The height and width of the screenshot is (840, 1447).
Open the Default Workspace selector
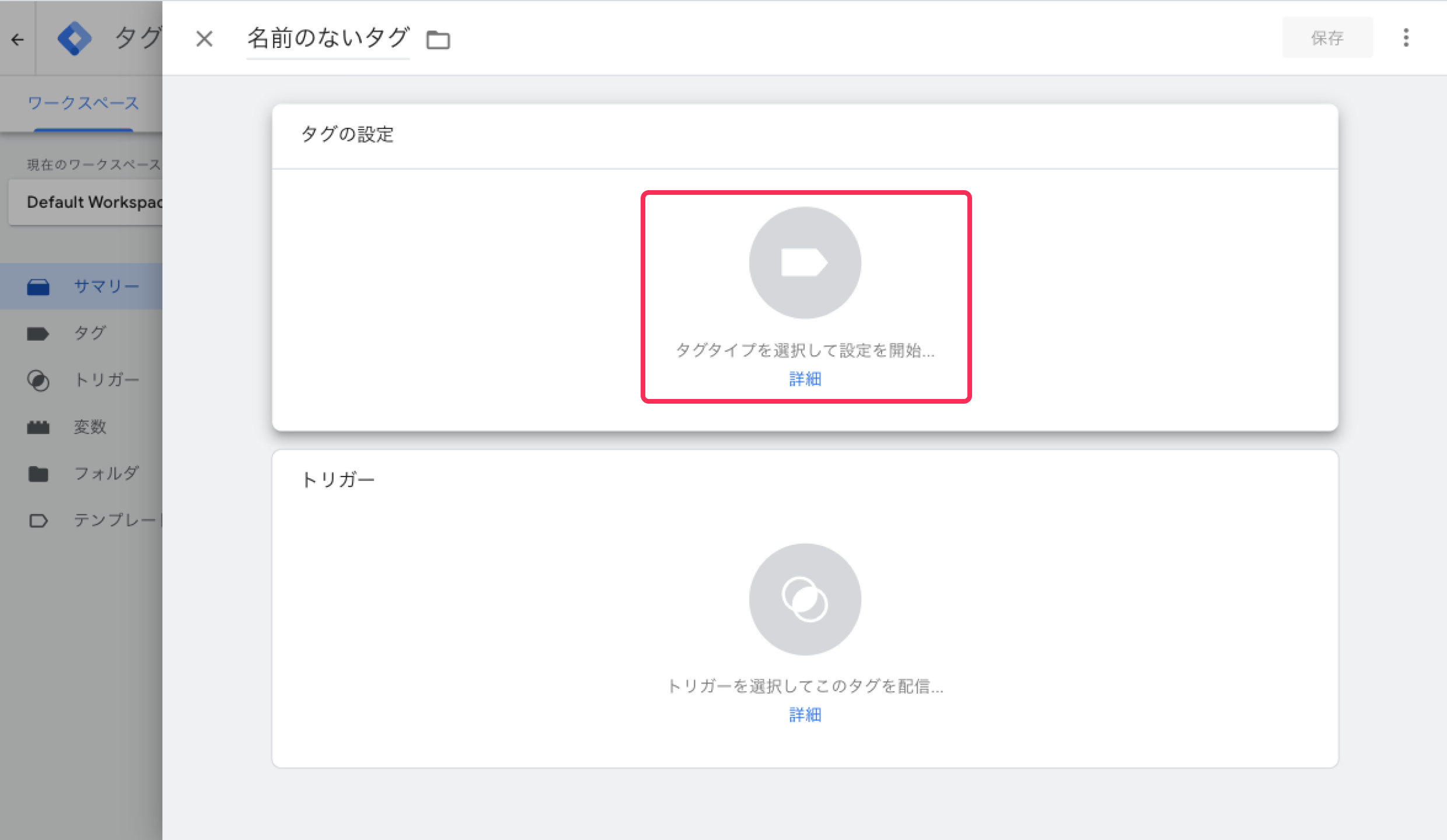[88, 202]
